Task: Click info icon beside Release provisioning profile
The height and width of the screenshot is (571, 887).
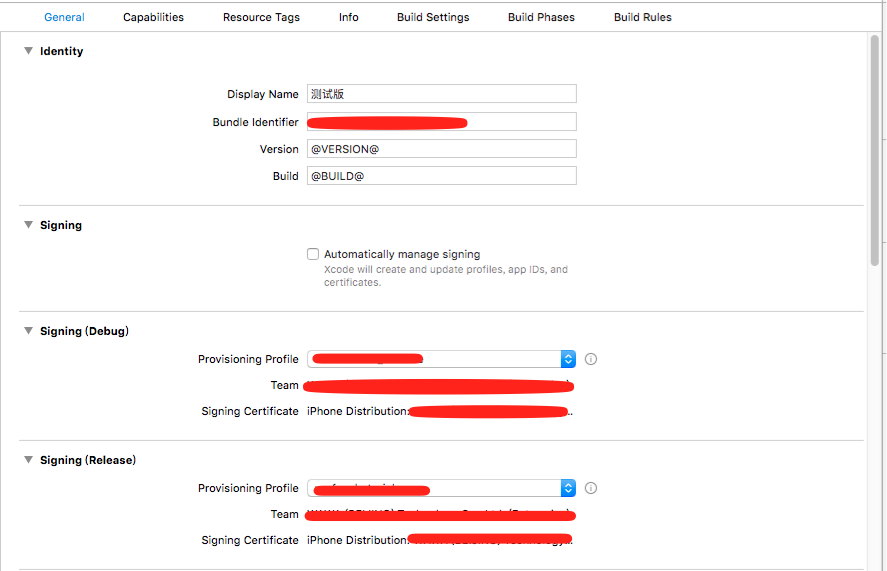Action: tap(591, 488)
